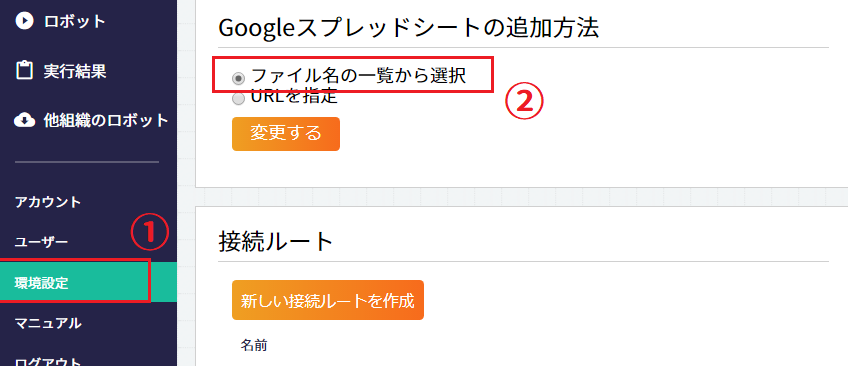
Task: Open the ユーザー sidebar item
Action: (41, 242)
